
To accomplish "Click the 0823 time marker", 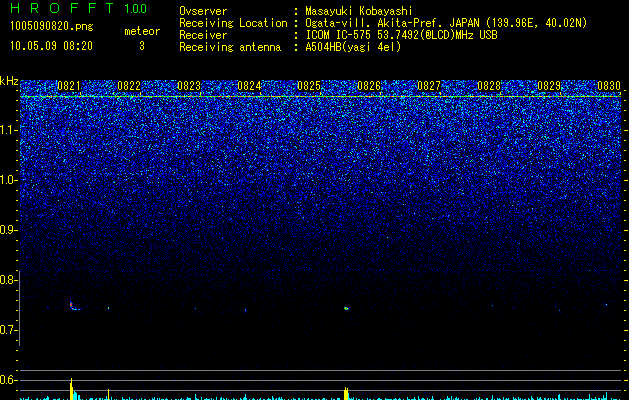I will pyautogui.click(x=189, y=86).
